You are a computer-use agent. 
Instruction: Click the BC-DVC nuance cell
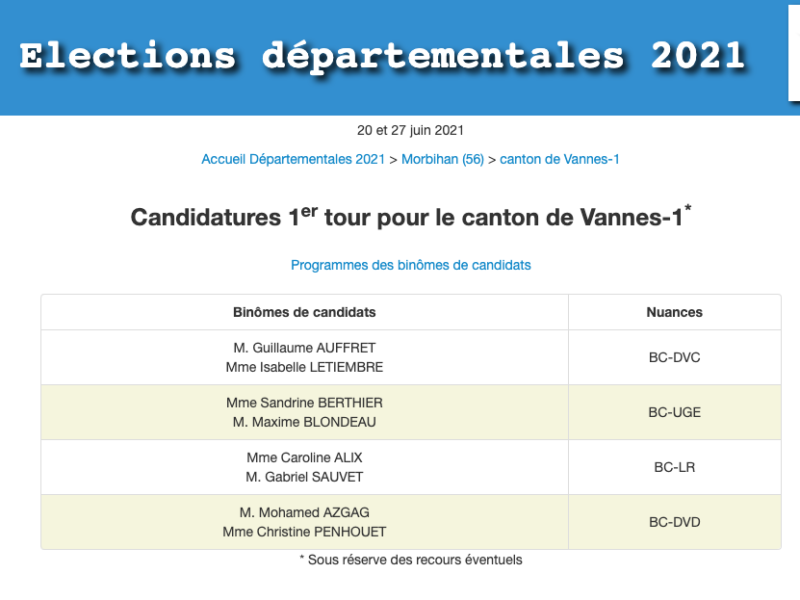click(x=674, y=357)
